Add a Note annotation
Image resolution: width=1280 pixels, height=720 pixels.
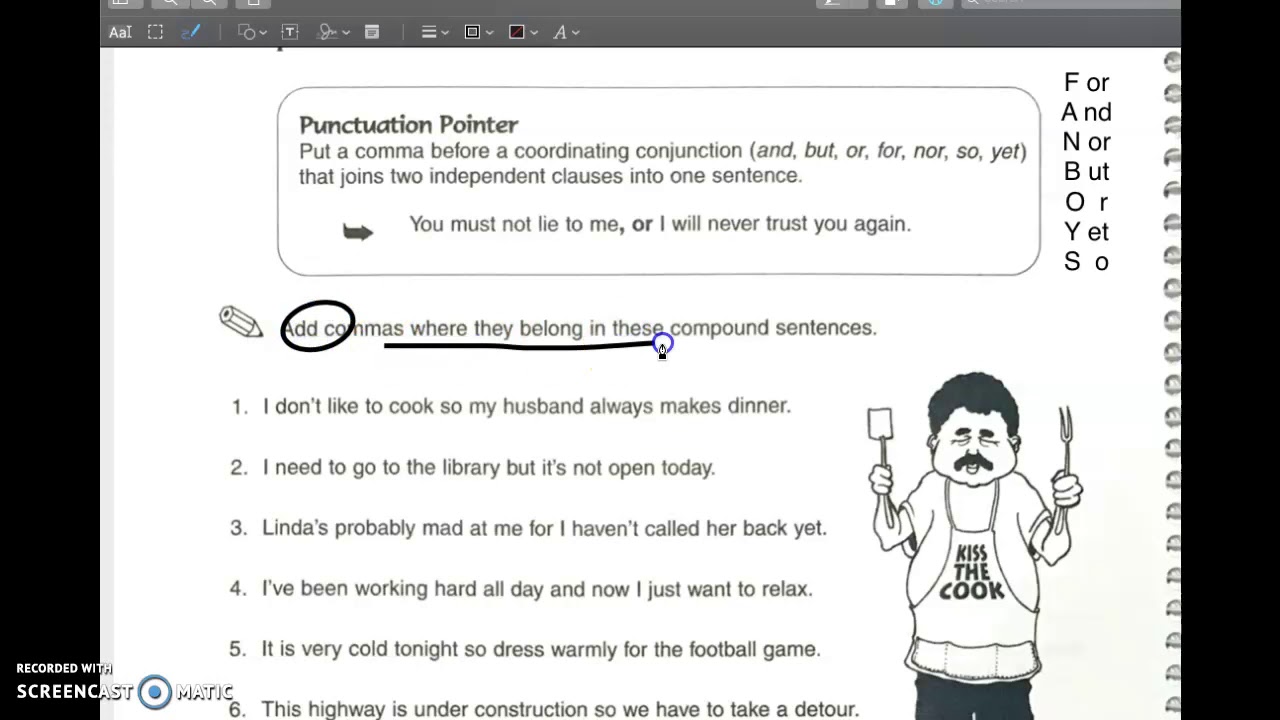(x=372, y=32)
